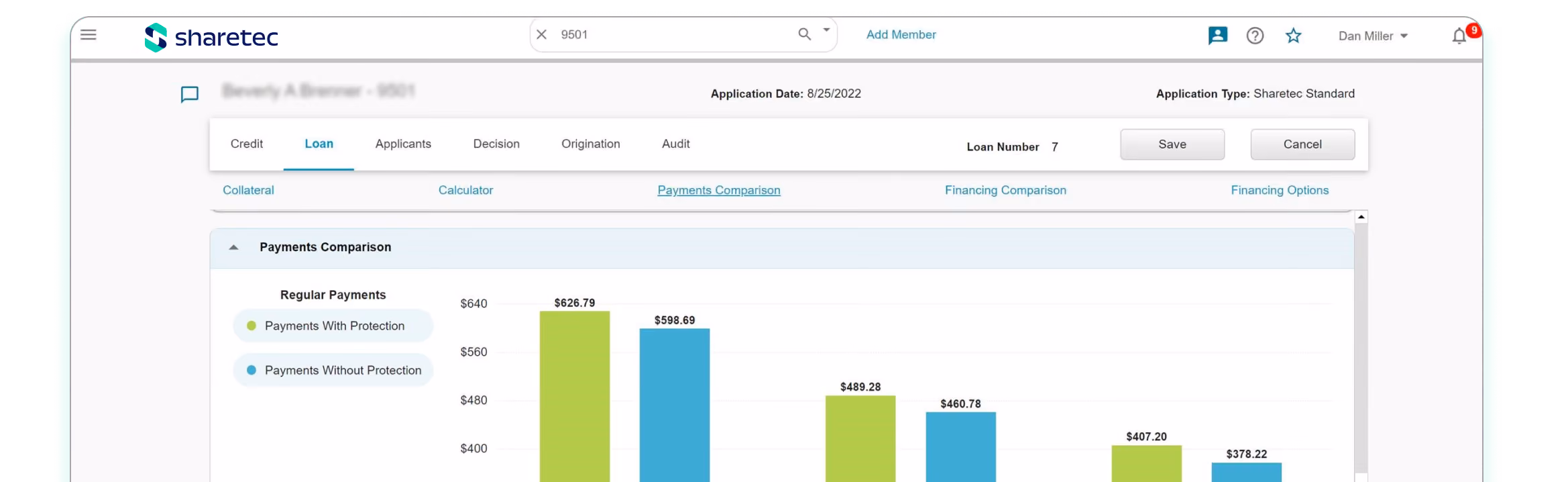Click the comment note icon
This screenshot has height=482, width=1568.
(190, 94)
